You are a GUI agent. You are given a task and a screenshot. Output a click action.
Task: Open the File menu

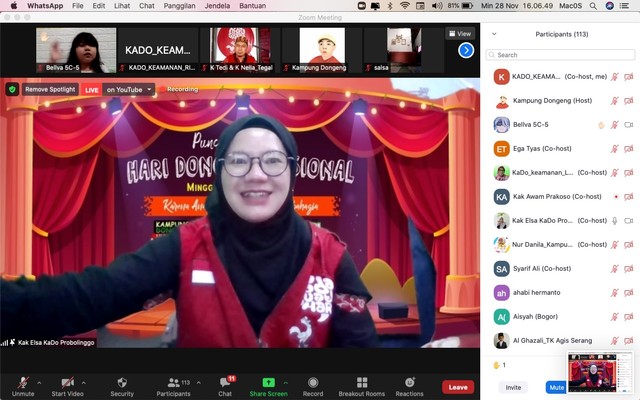pos(78,6)
